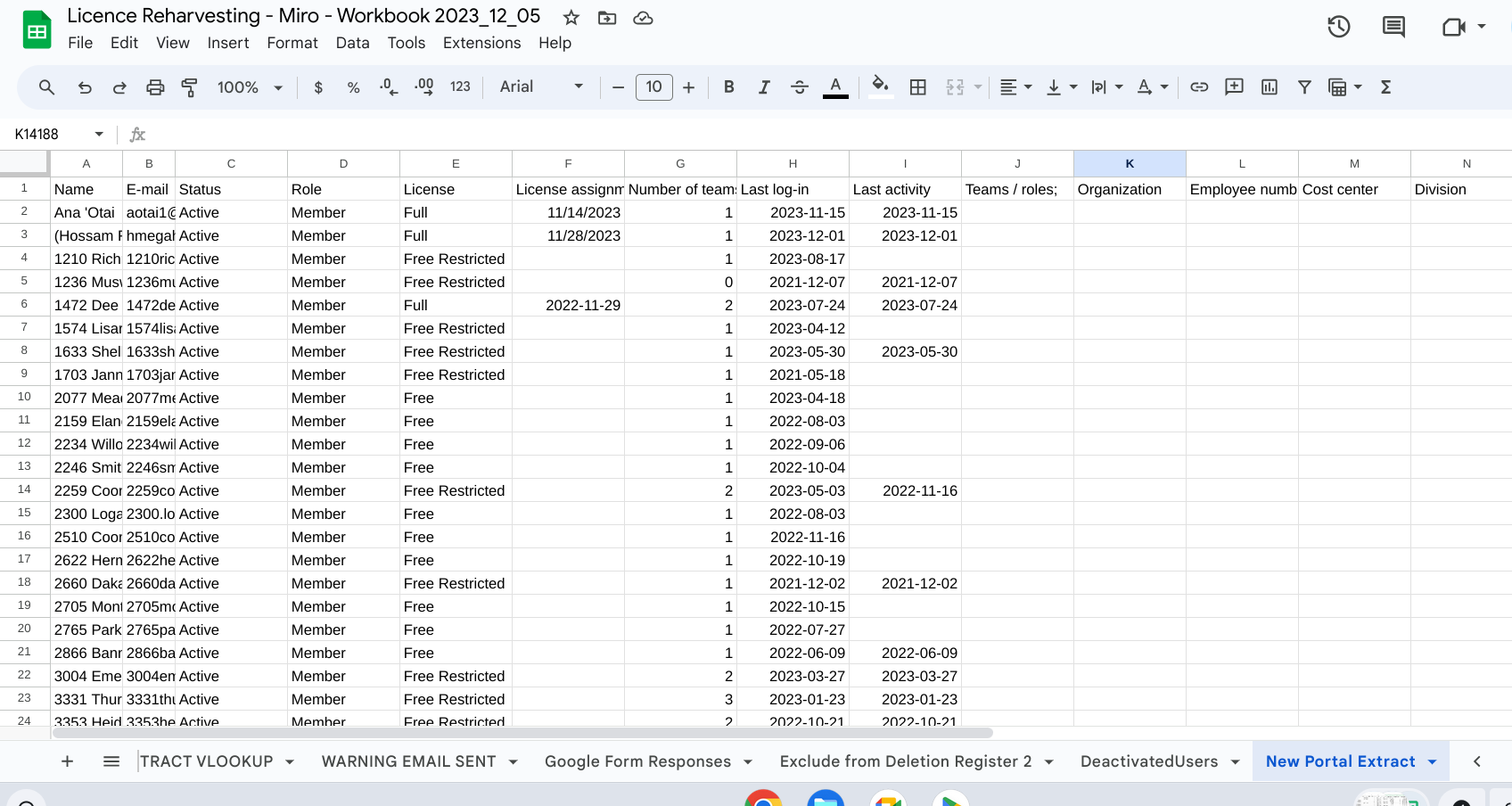Screen dimensions: 1512x806
Task: Open the Help menu
Action: (x=555, y=43)
